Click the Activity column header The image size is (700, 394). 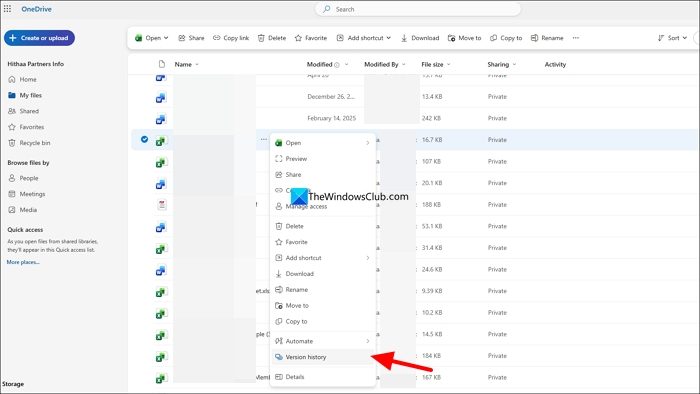point(555,64)
